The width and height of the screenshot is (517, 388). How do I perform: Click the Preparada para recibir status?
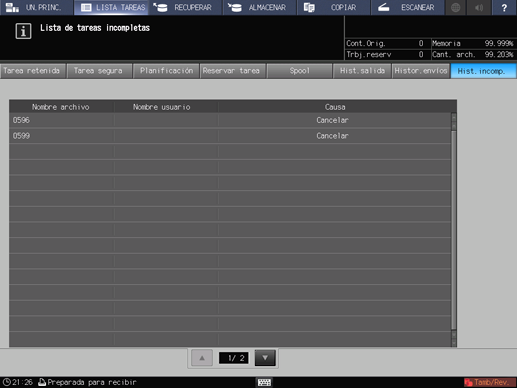(x=87, y=382)
